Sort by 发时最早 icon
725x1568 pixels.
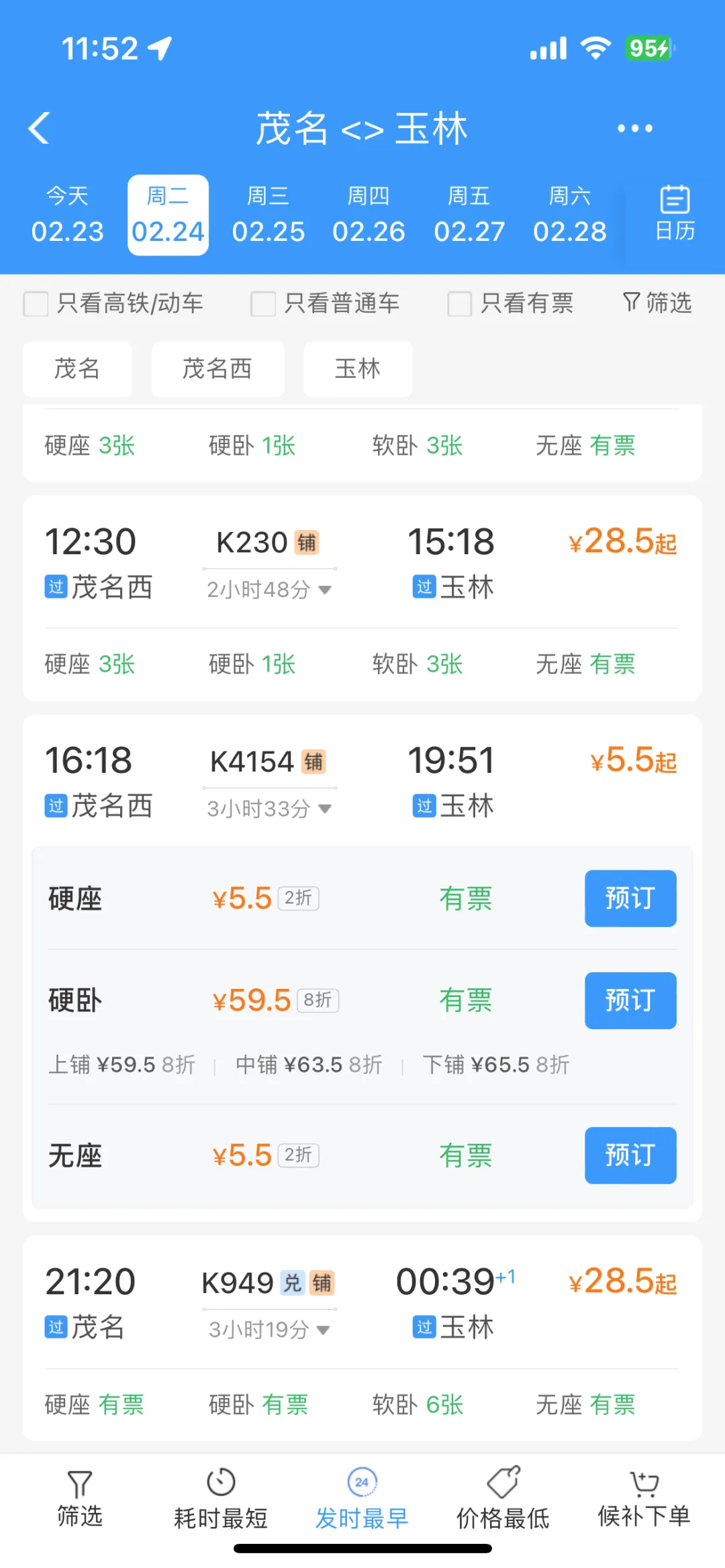coord(362,1482)
